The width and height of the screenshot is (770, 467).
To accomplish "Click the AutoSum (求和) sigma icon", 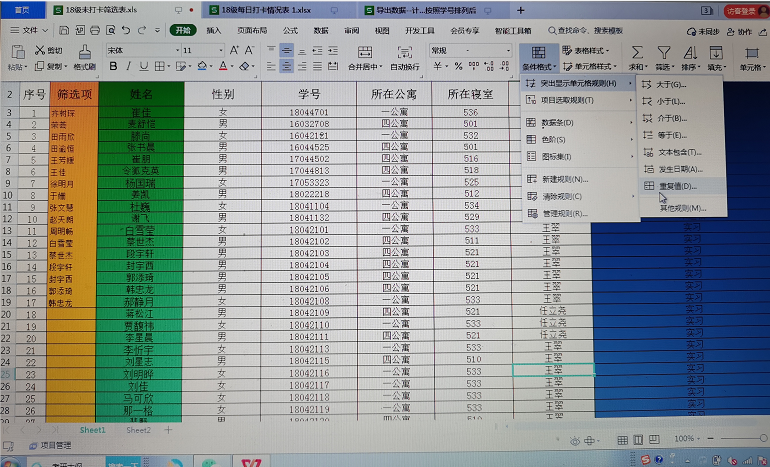I will (x=637, y=52).
